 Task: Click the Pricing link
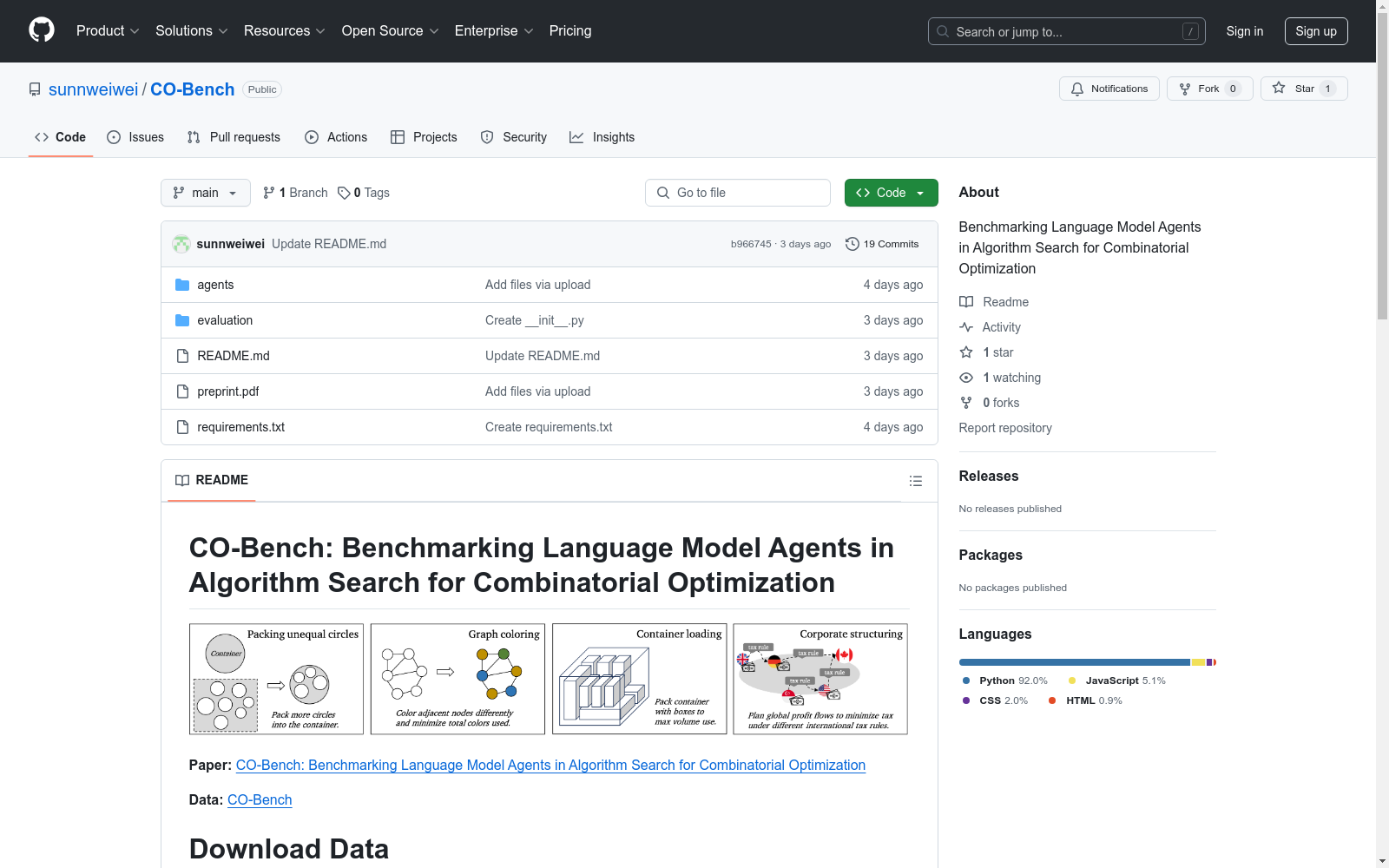pyautogui.click(x=570, y=31)
